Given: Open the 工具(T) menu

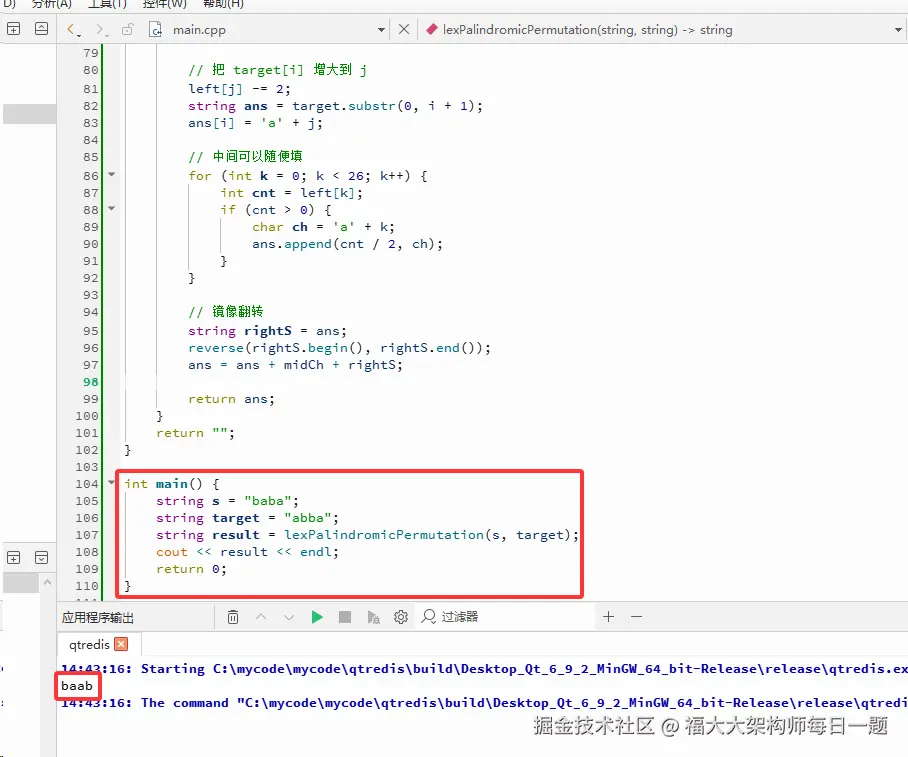Looking at the screenshot, I should point(107,4).
